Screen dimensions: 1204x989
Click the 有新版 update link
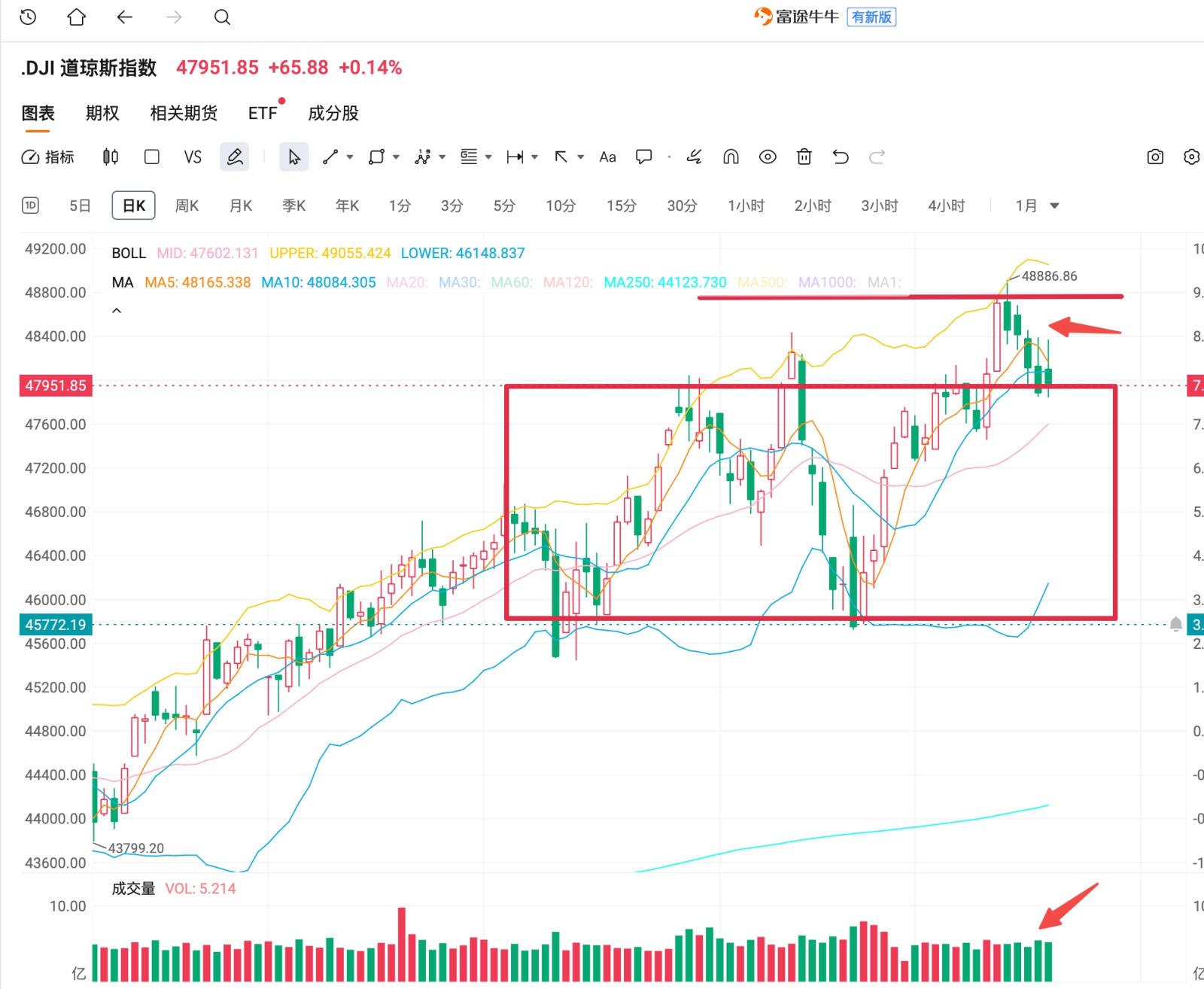(871, 17)
